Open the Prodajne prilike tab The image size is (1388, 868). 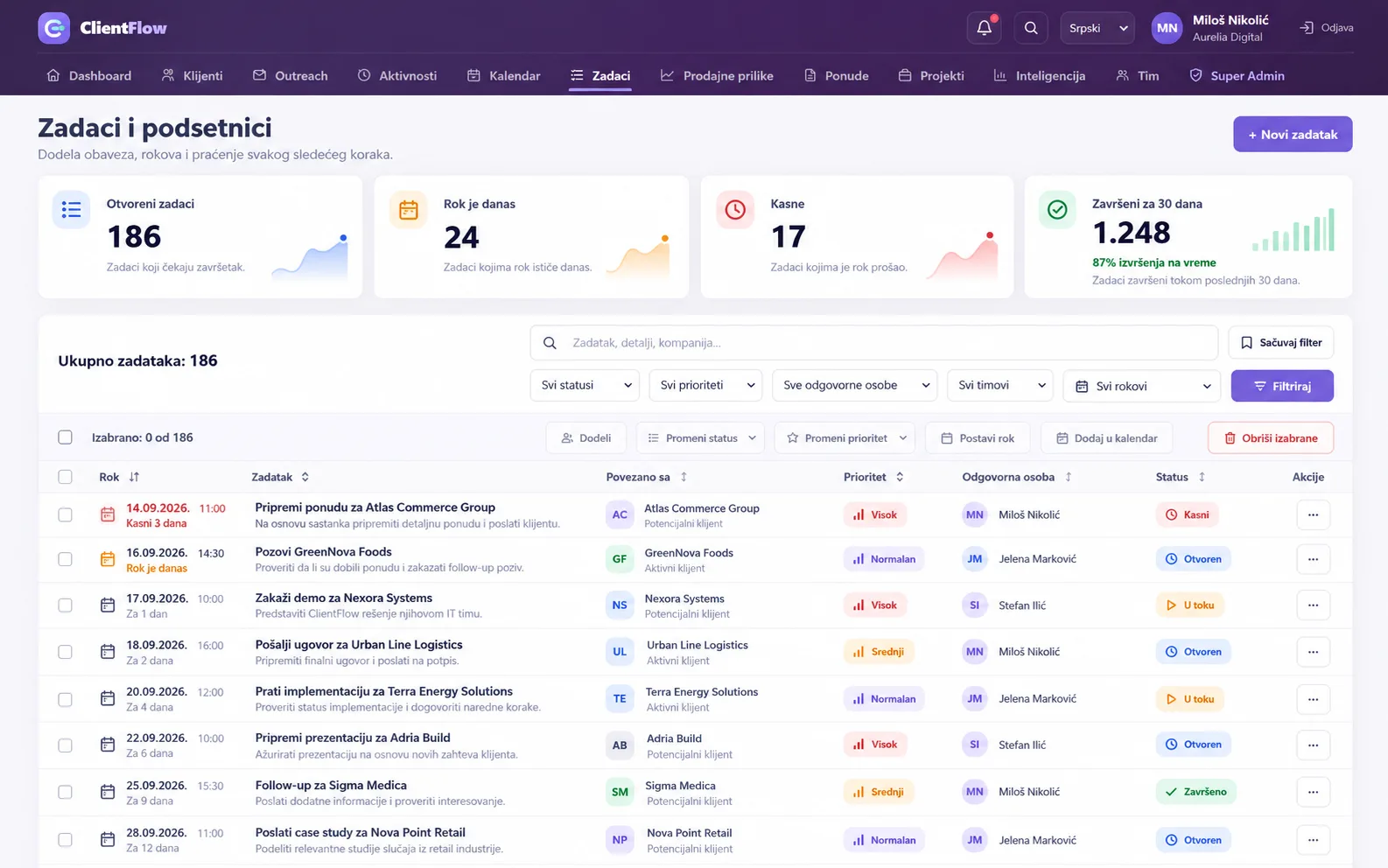point(717,75)
